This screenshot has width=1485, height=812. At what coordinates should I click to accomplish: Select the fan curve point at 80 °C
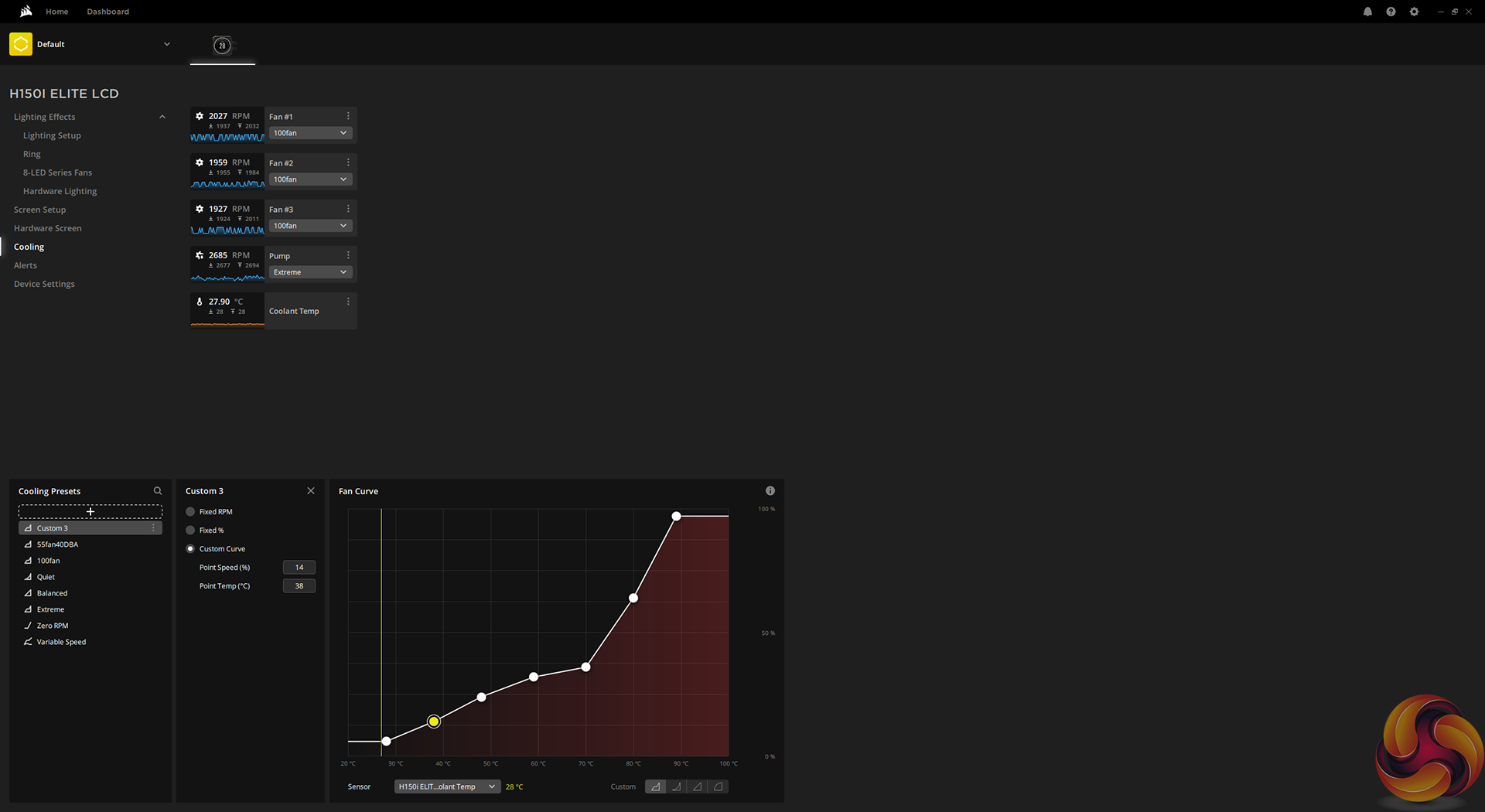(633, 598)
